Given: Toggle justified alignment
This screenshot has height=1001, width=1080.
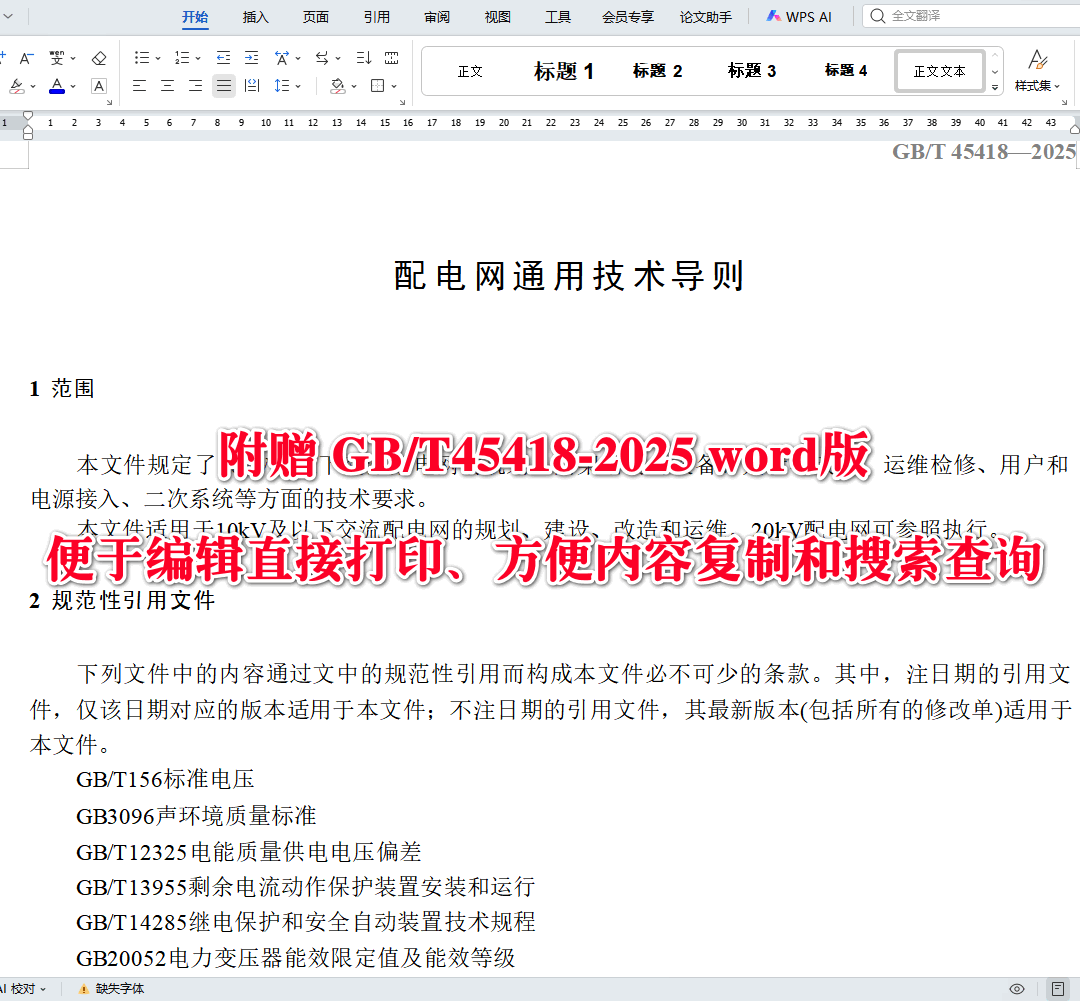Looking at the screenshot, I should click(x=224, y=86).
